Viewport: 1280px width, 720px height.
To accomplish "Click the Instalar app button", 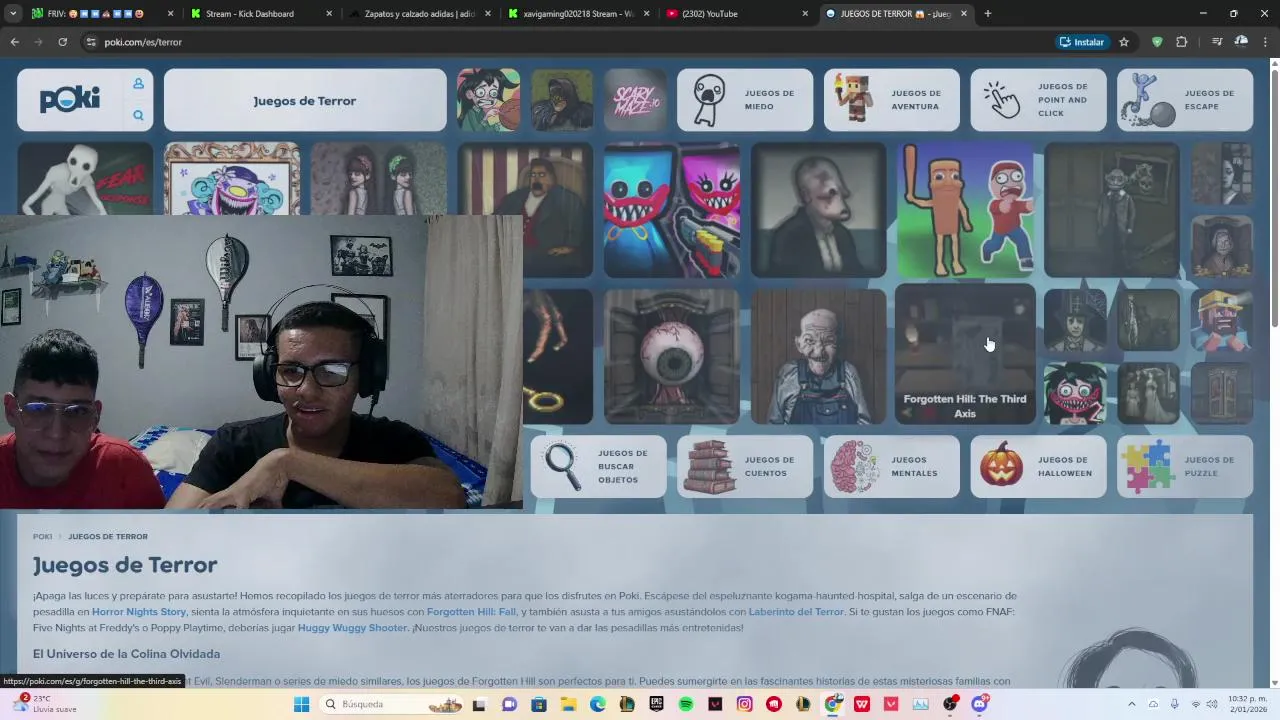I will coord(1082,42).
